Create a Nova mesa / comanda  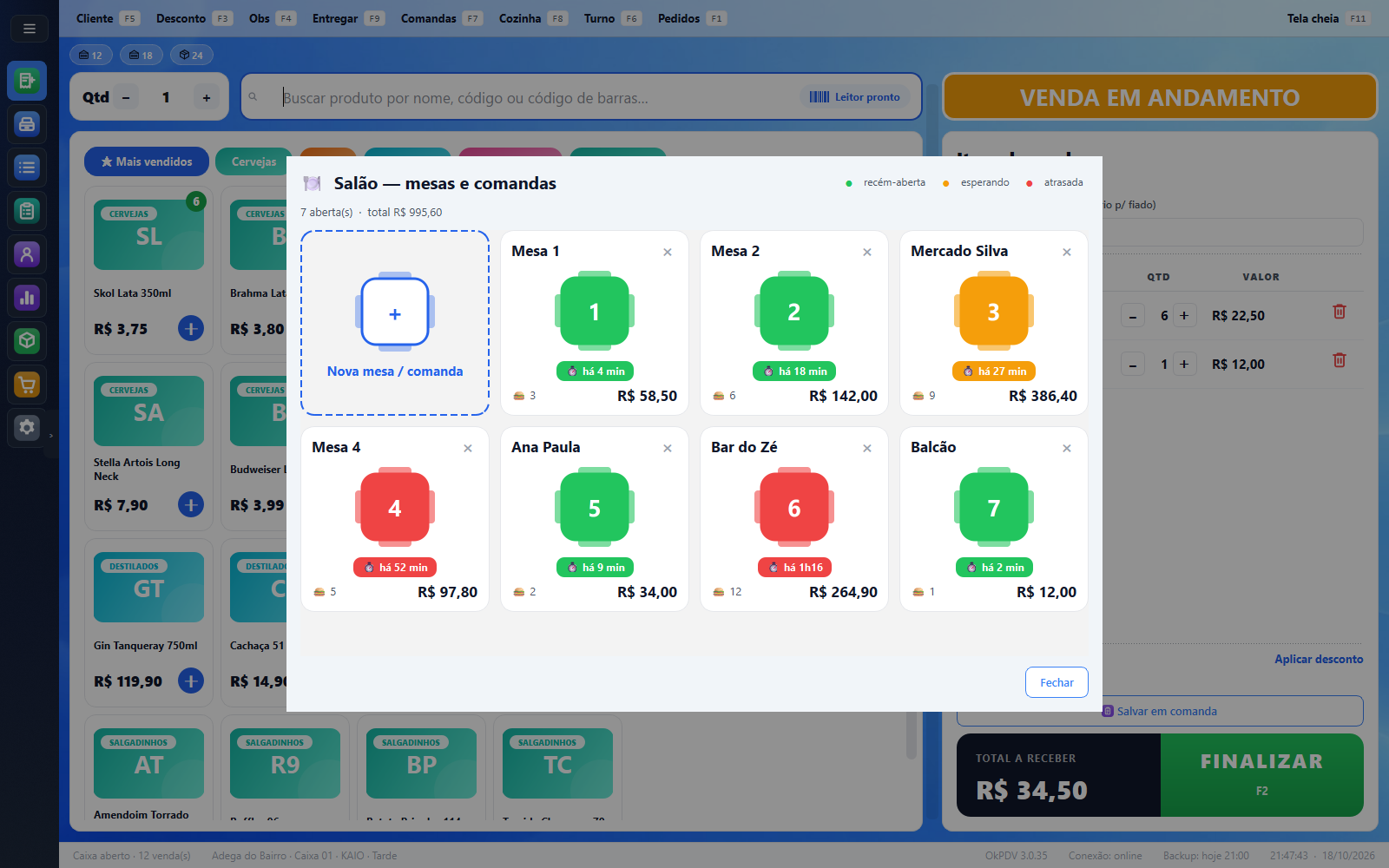[395, 323]
